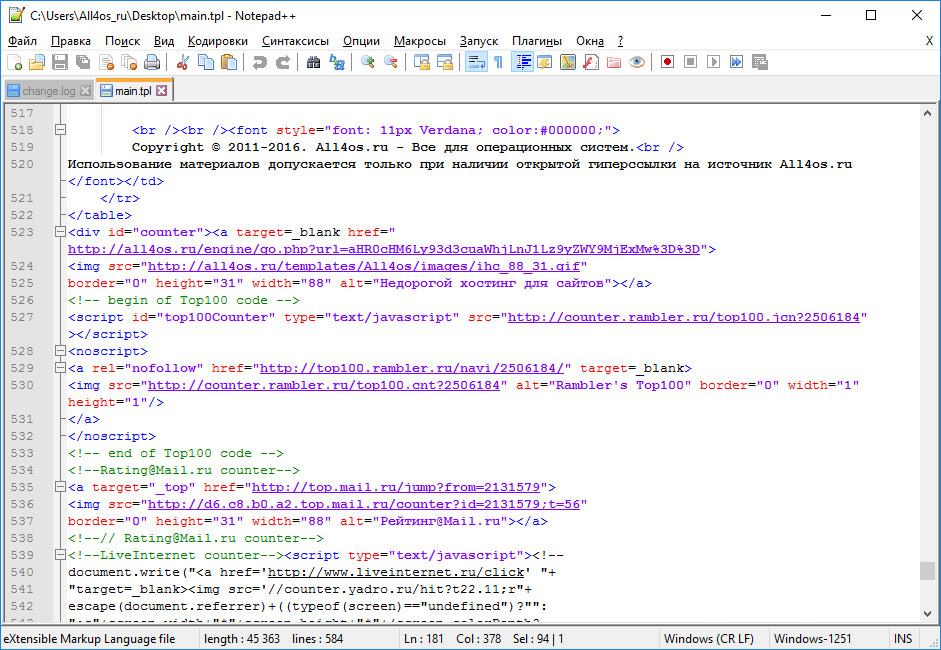Viewport: 941px width, 650px height.
Task: Toggle synchronized vertical scrolling
Action: click(x=422, y=62)
